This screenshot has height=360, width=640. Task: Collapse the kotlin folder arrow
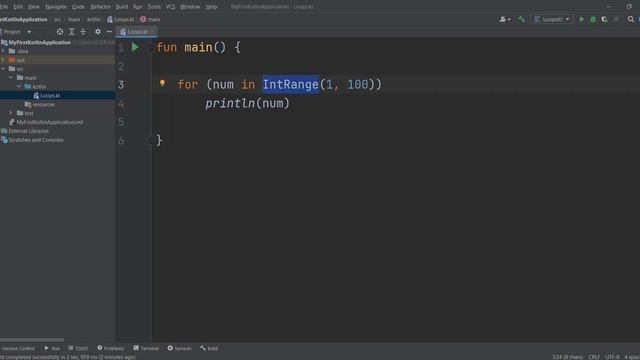[x=19, y=87]
